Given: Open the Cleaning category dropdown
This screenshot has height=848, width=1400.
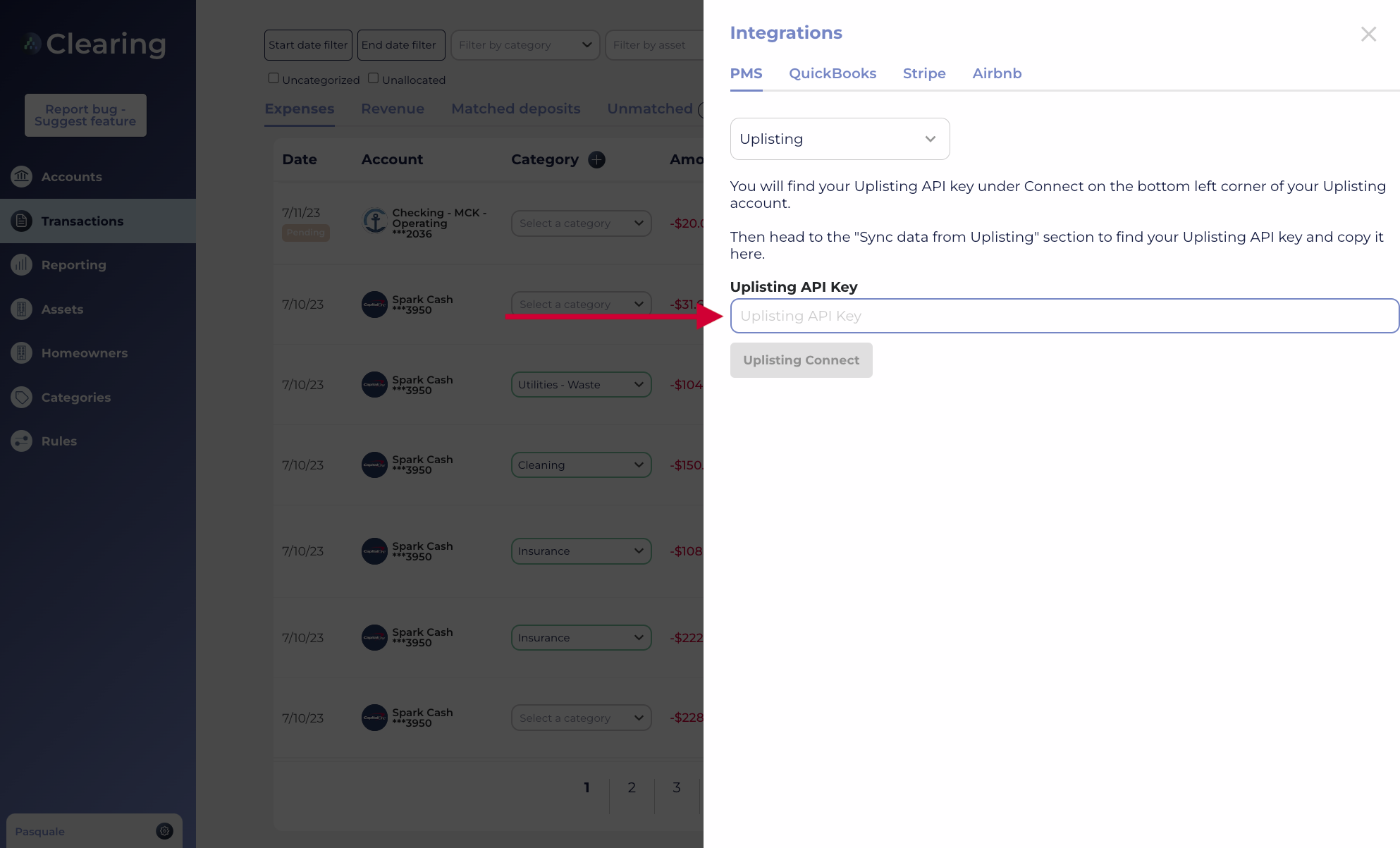Looking at the screenshot, I should coord(581,465).
